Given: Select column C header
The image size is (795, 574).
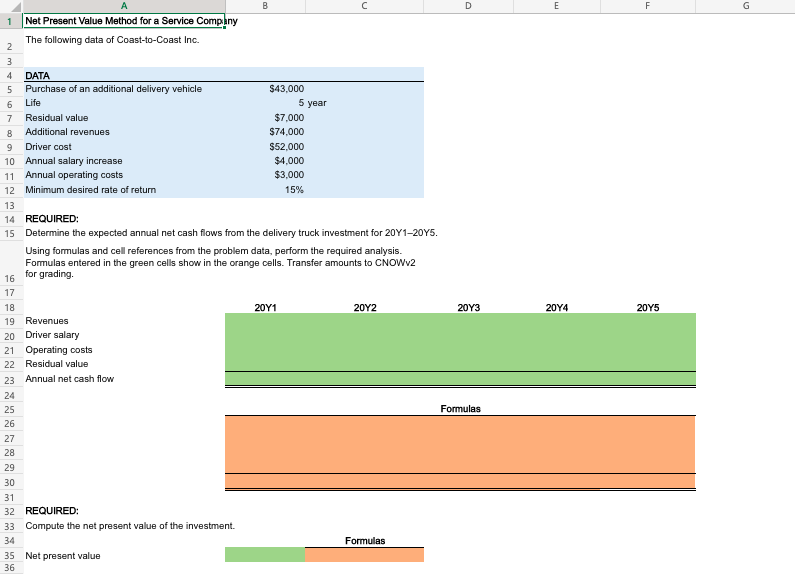Looking at the screenshot, I should [364, 6].
